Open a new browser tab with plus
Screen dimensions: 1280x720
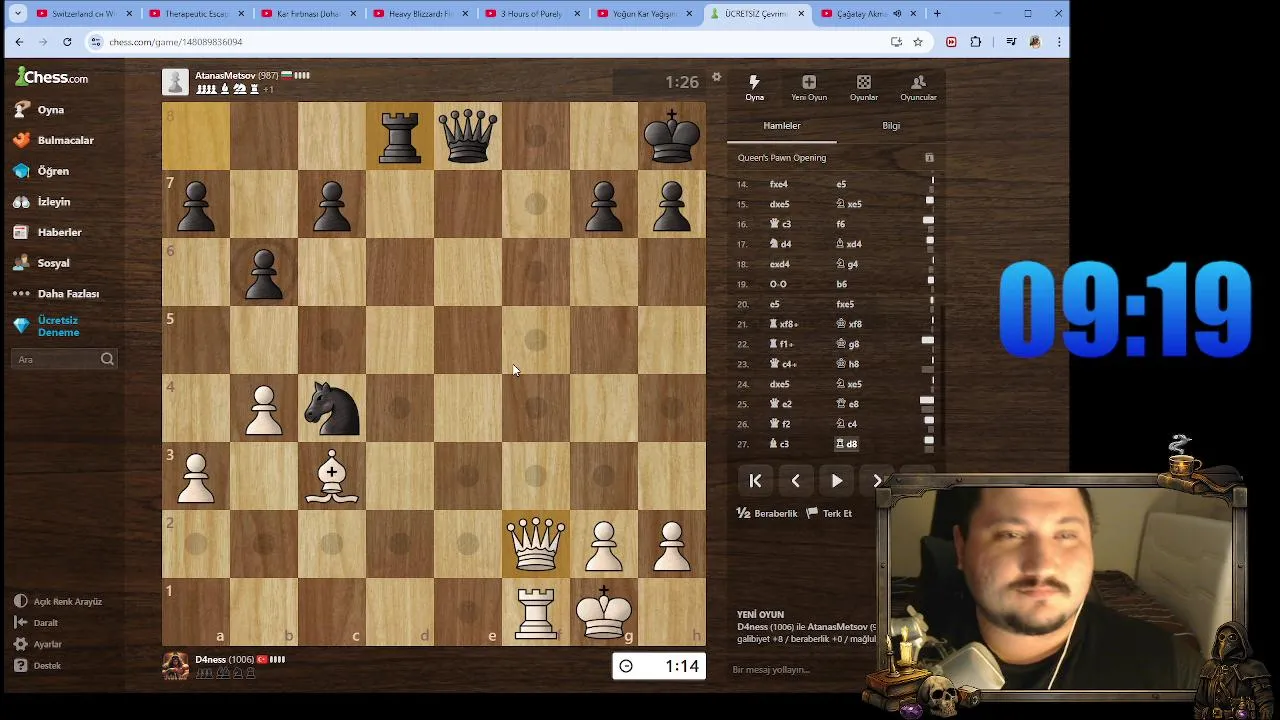(937, 14)
